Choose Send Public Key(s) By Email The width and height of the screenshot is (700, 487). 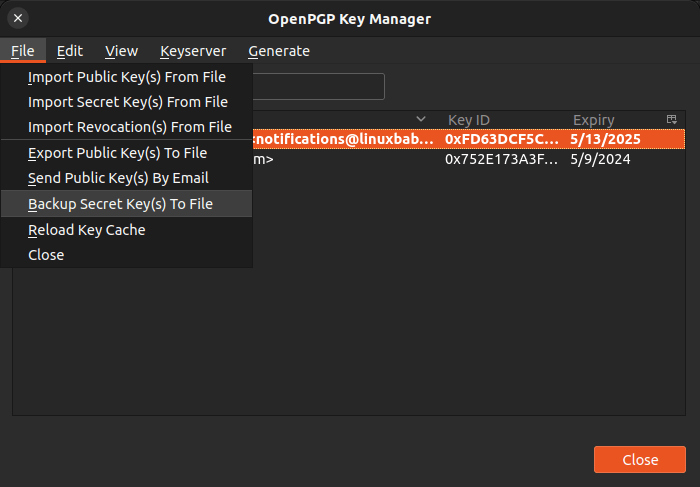point(118,178)
